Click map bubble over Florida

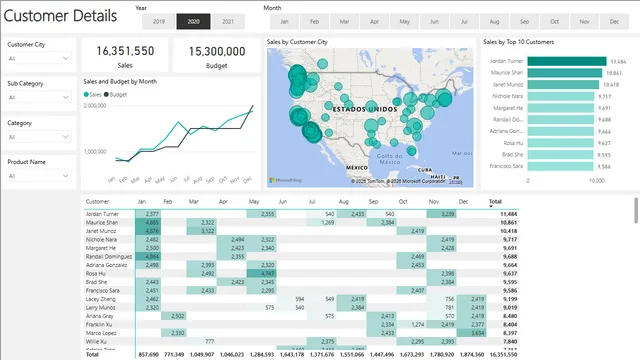point(412,151)
